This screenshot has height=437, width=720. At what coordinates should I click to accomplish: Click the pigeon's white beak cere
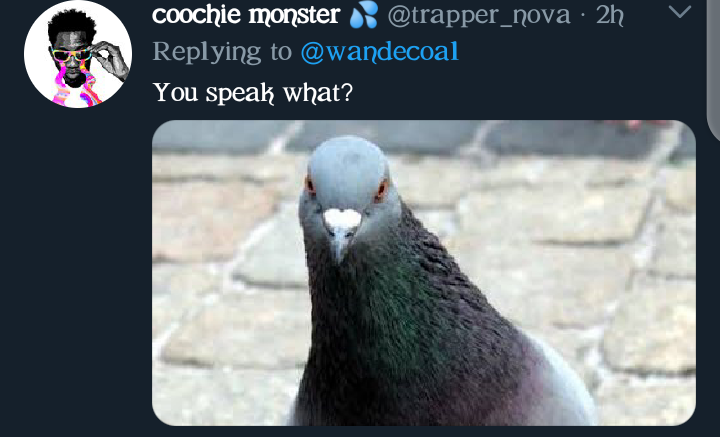tap(342, 218)
